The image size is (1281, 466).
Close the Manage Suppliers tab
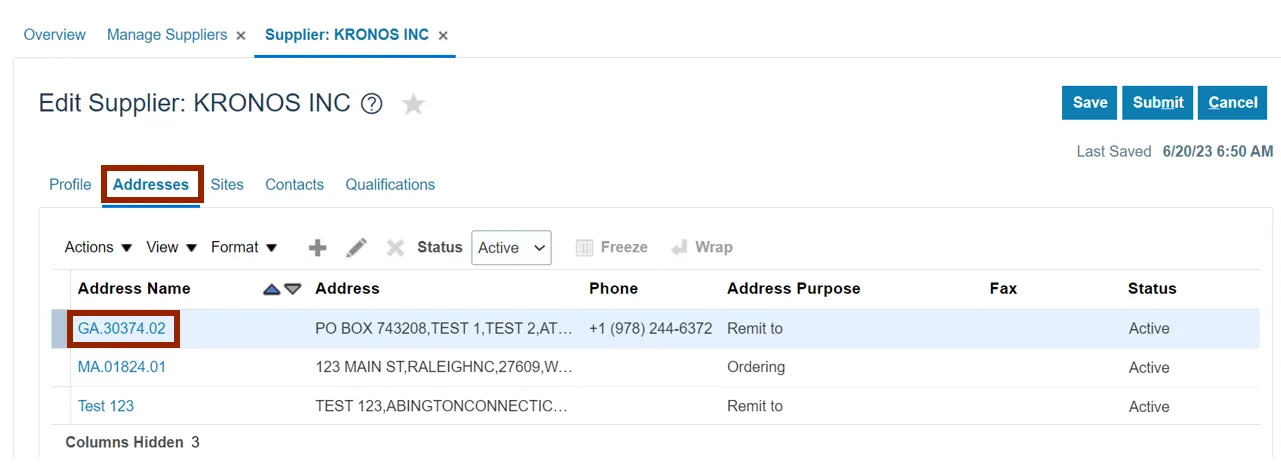pyautogui.click(x=241, y=35)
